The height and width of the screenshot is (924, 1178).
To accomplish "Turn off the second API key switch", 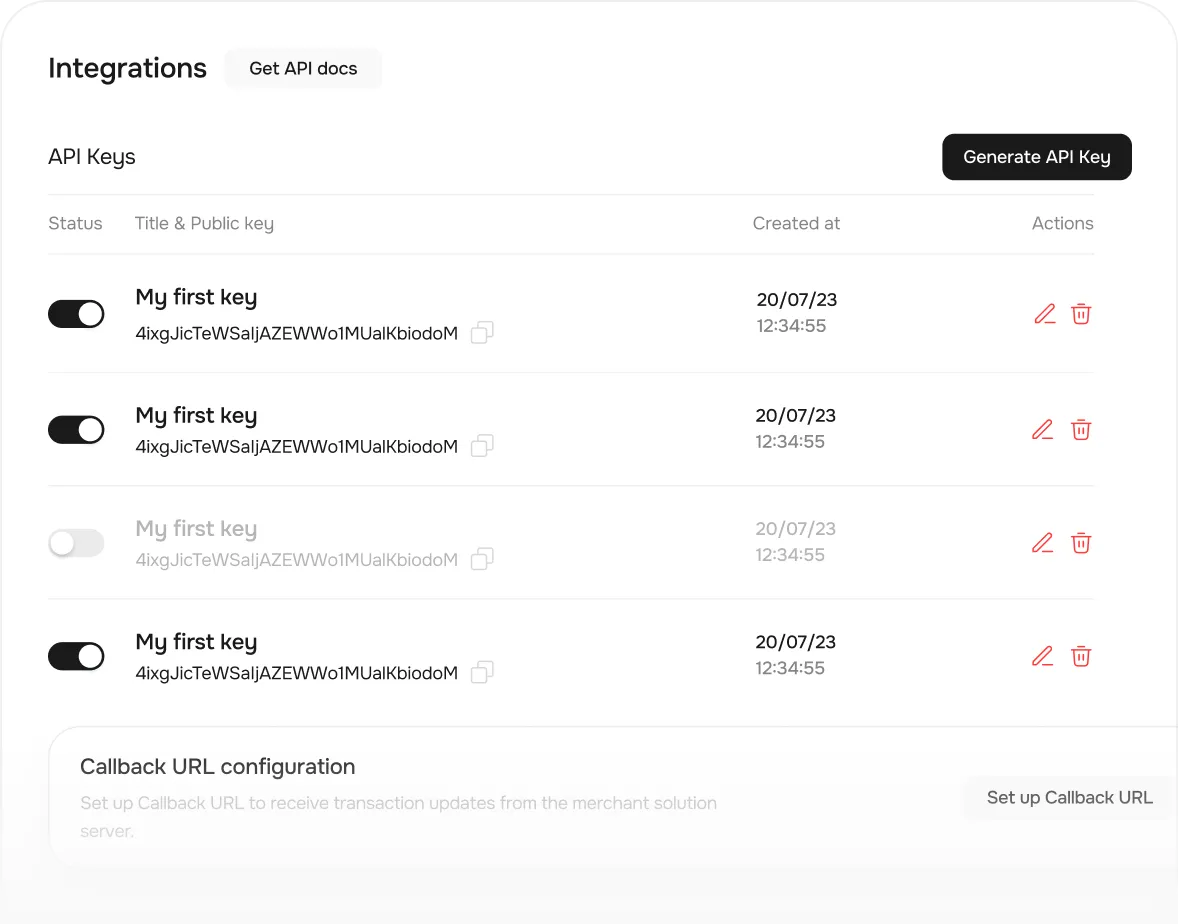I will click(x=77, y=430).
